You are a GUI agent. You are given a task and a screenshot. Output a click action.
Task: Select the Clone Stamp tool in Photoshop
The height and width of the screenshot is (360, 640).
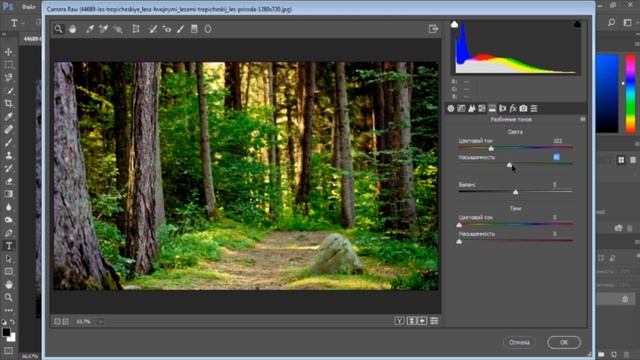click(9, 156)
